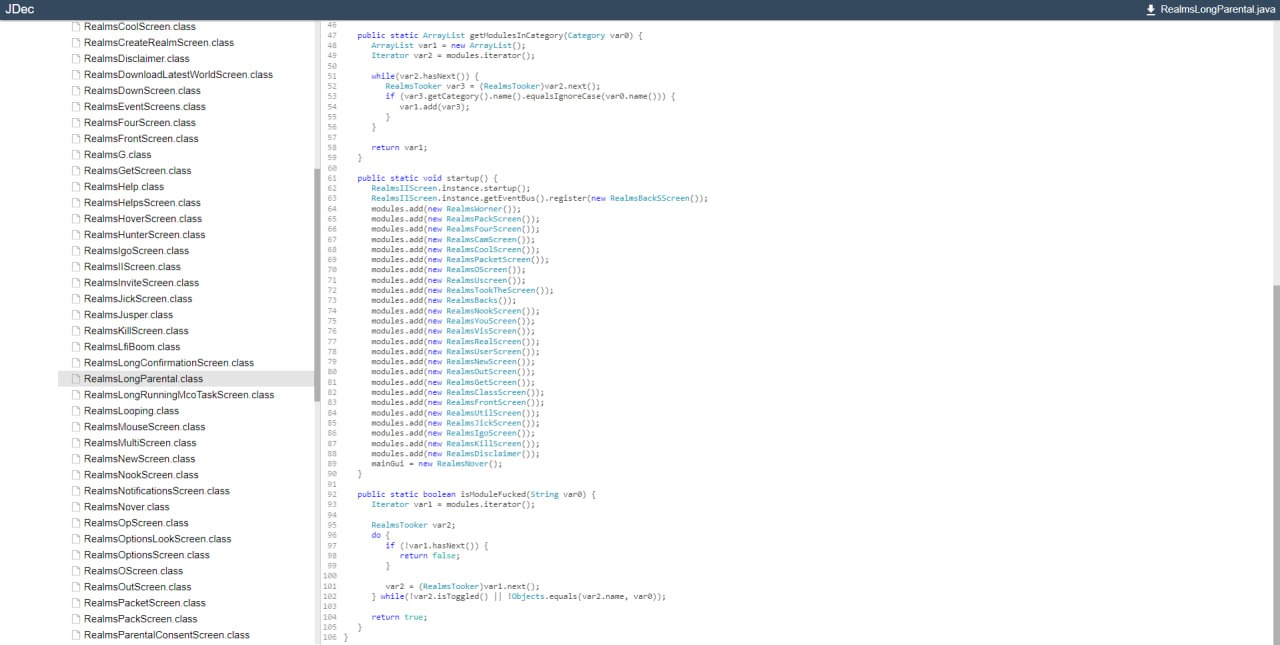Click "RealmsYouScreen" in the code
Viewport: 1280px width, 645px height.
(x=481, y=321)
